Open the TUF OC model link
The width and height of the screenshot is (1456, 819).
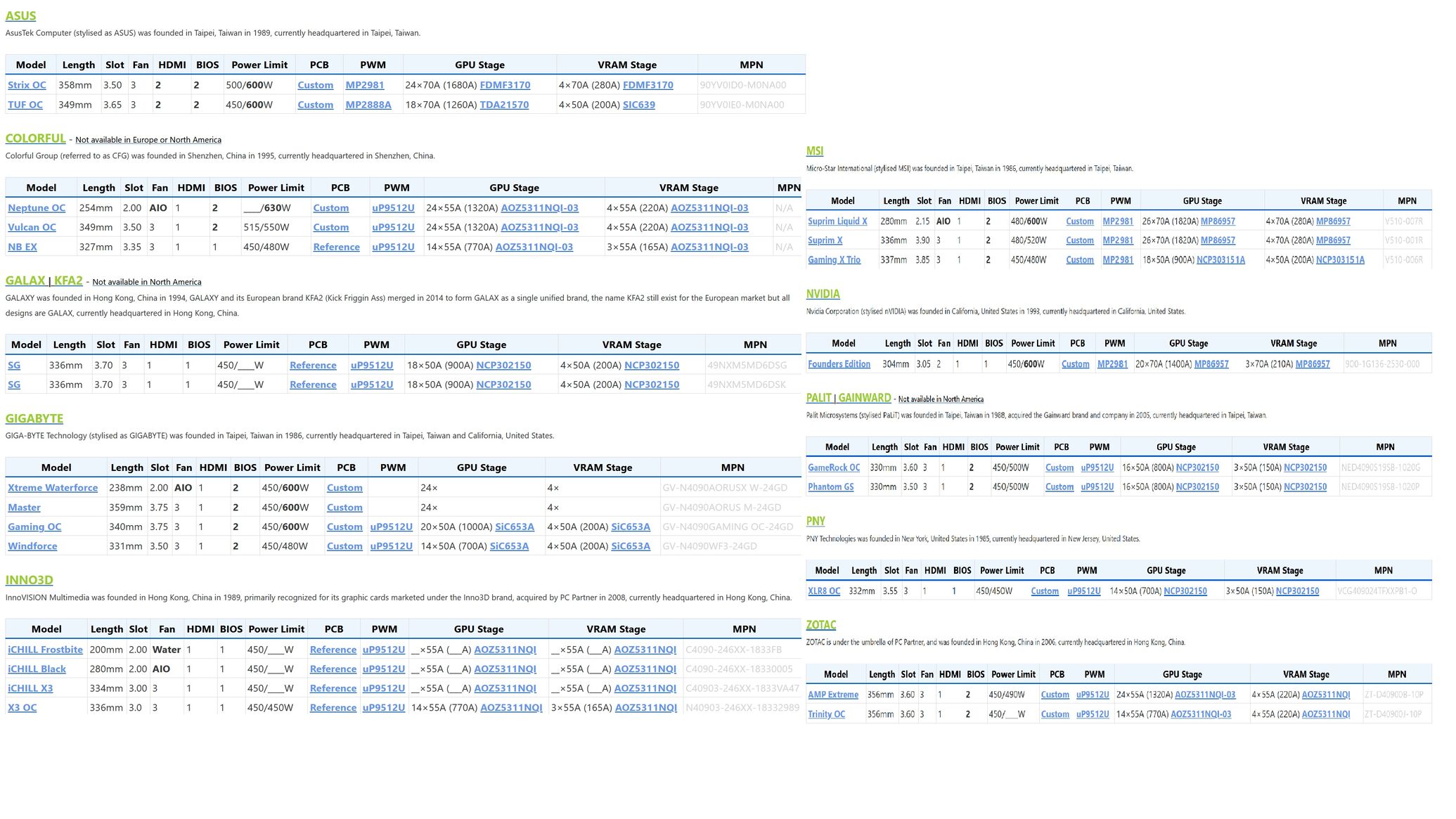coord(25,105)
